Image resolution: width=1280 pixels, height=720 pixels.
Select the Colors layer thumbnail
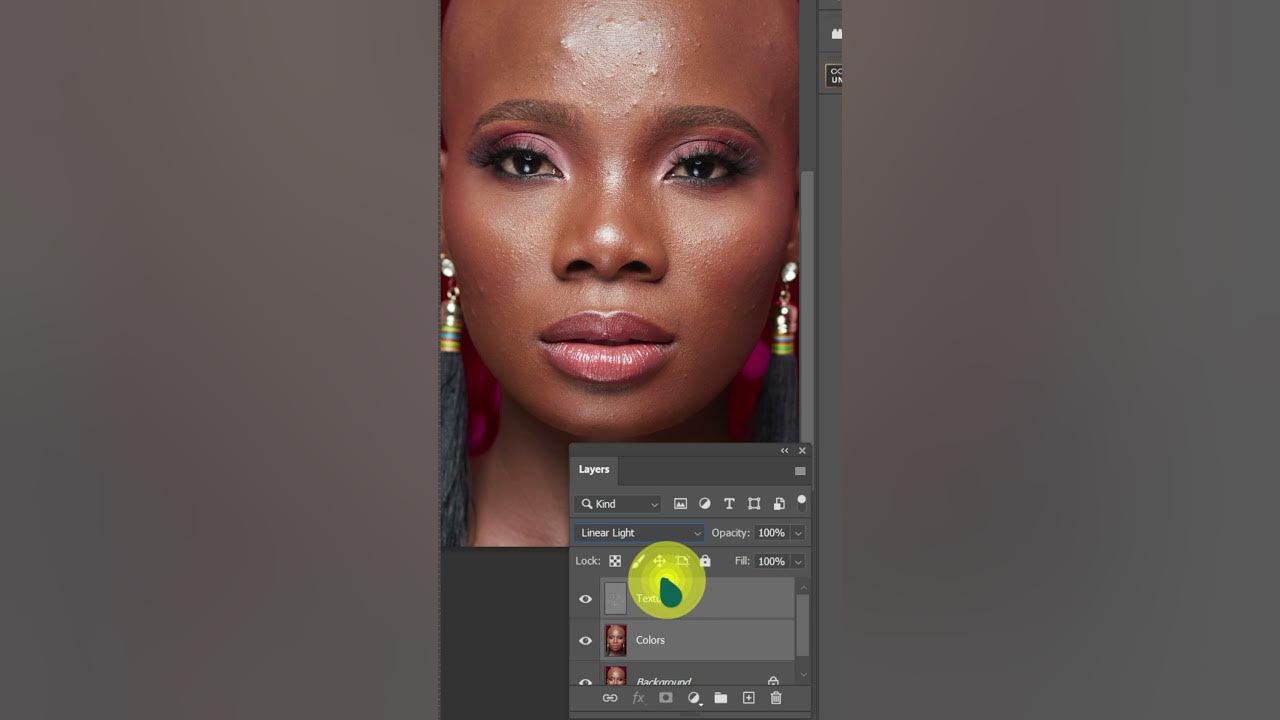[616, 640]
